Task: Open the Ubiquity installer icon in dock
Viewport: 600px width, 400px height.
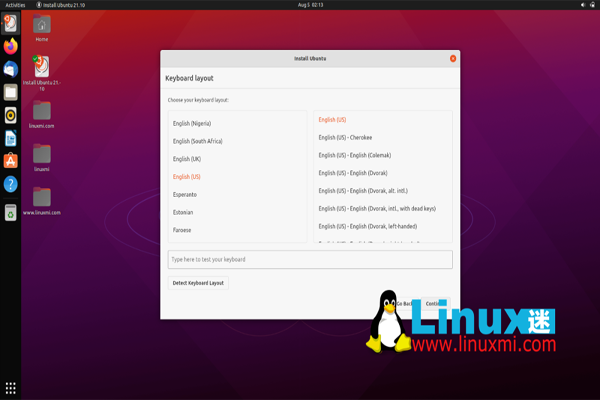Action: (x=10, y=23)
